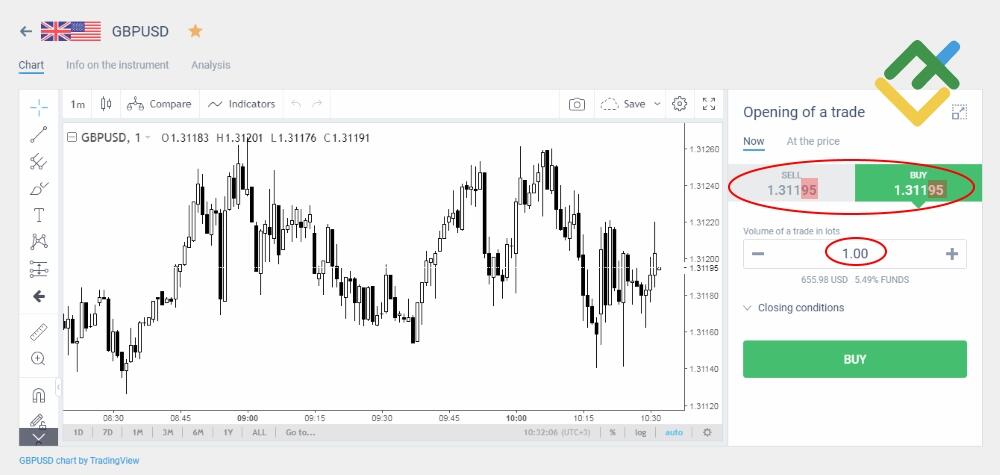This screenshot has width=1000, height=475.
Task: Undo the last chart action
Action: [296, 104]
